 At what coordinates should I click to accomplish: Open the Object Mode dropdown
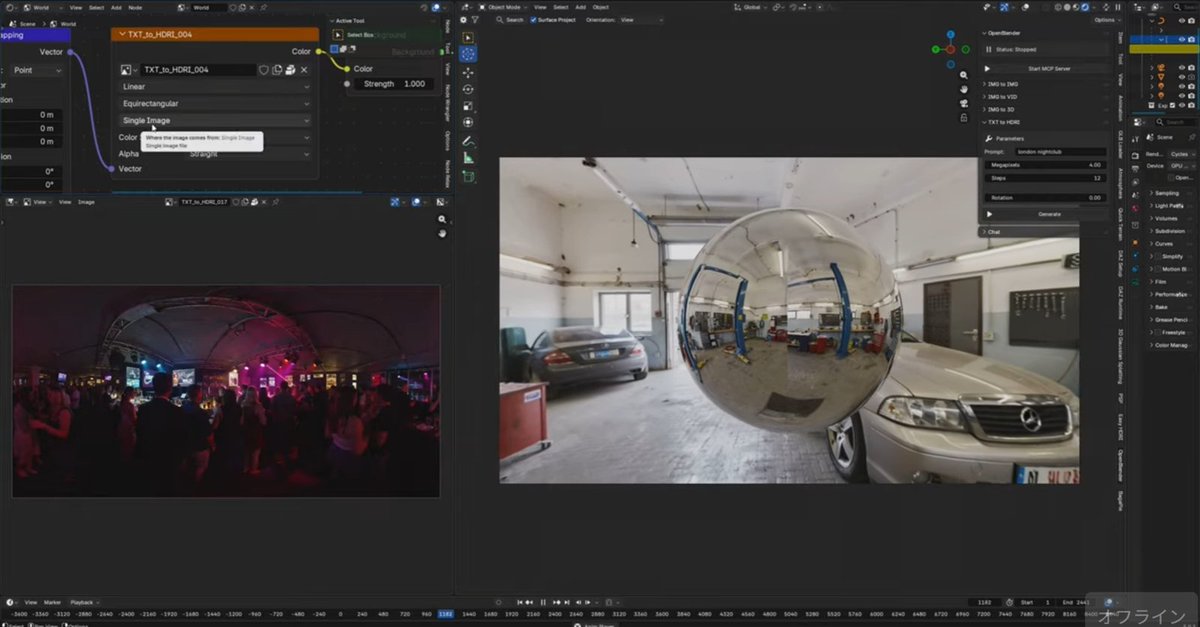point(502,7)
